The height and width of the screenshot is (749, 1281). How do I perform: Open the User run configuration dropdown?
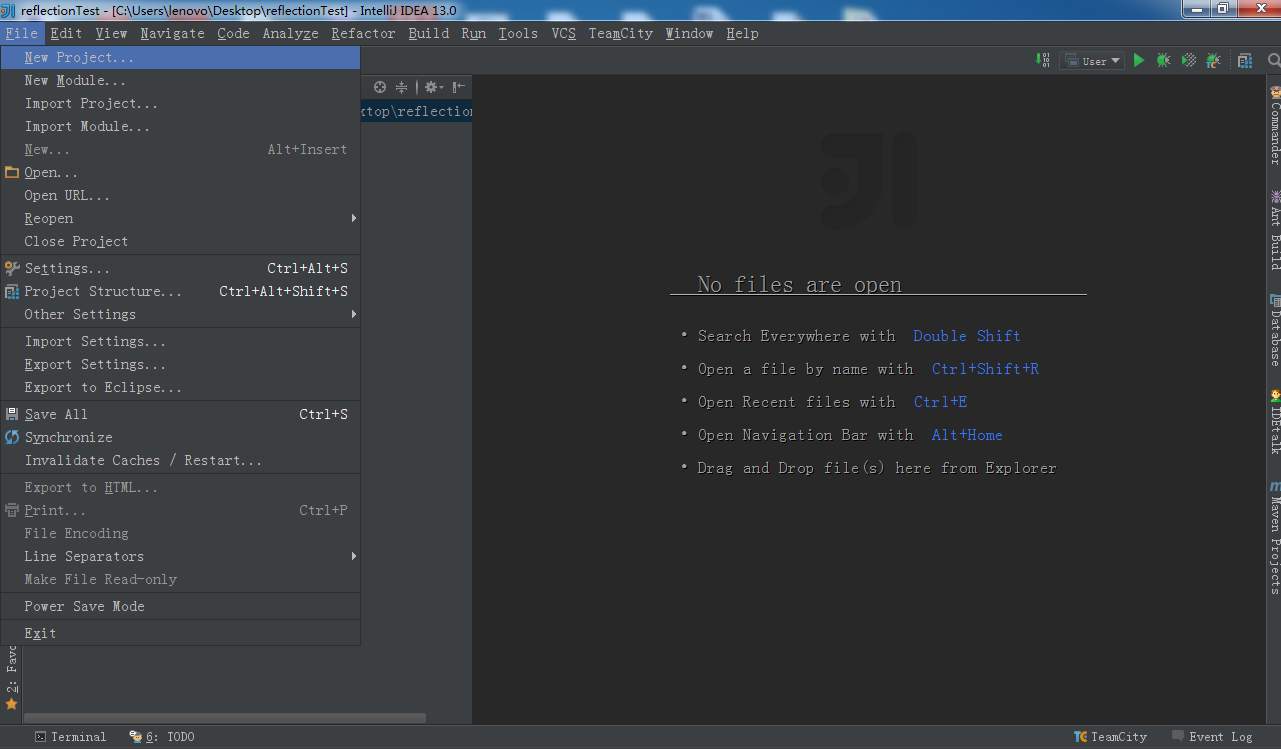coord(1093,61)
